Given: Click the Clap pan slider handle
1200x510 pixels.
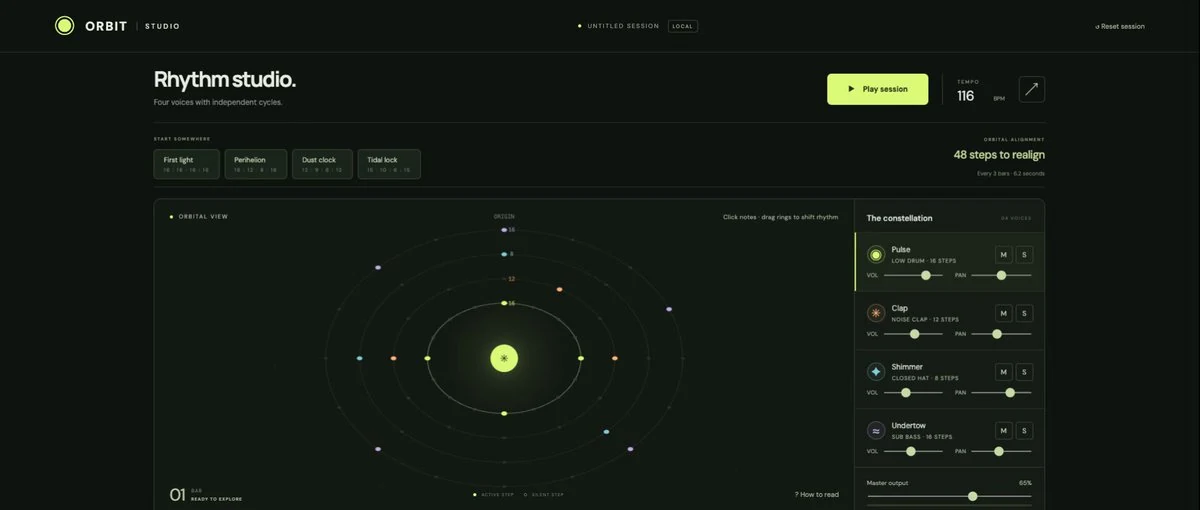Looking at the screenshot, I should (997, 334).
